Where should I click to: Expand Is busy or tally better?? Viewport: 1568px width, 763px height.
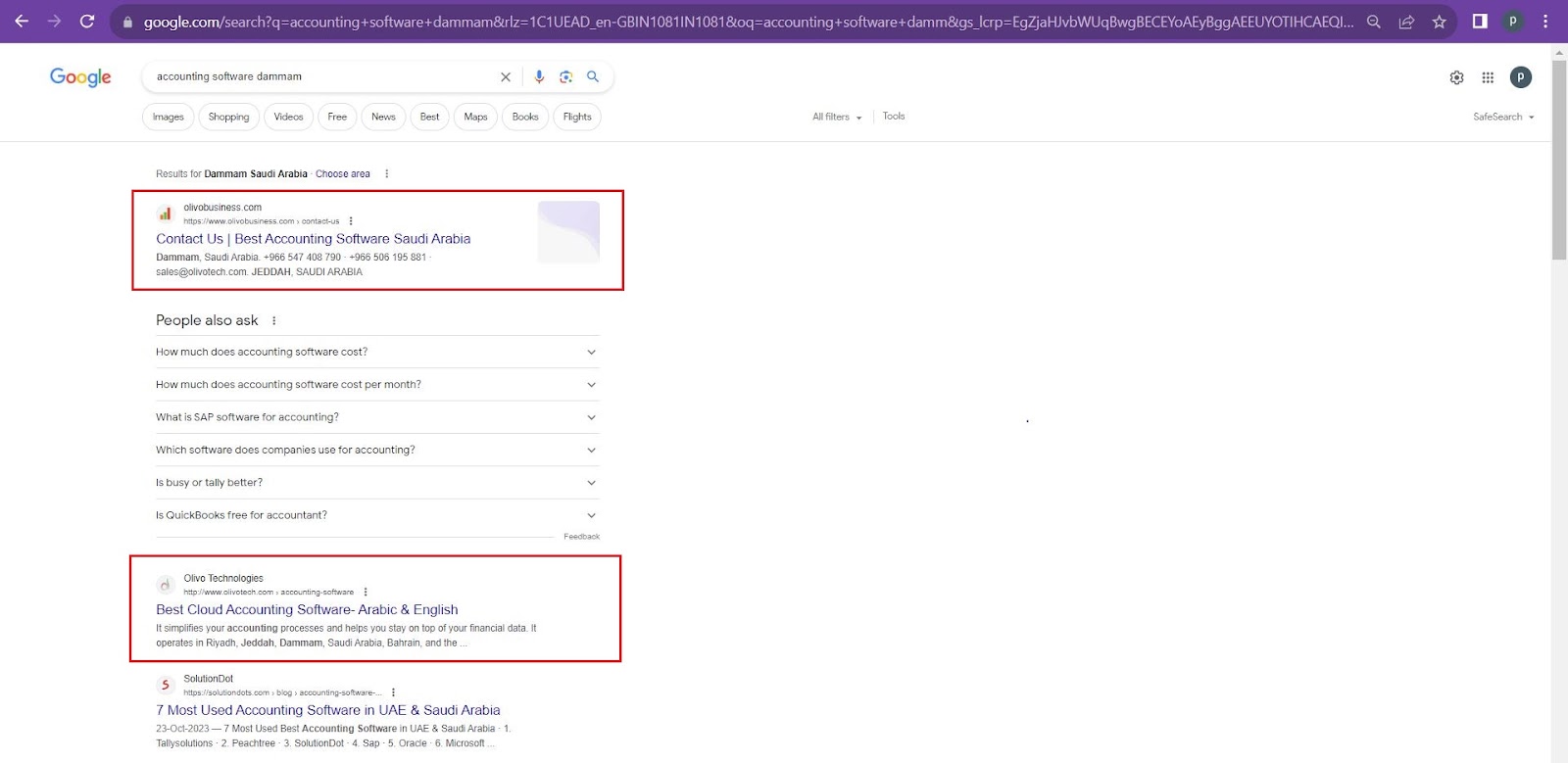377,482
